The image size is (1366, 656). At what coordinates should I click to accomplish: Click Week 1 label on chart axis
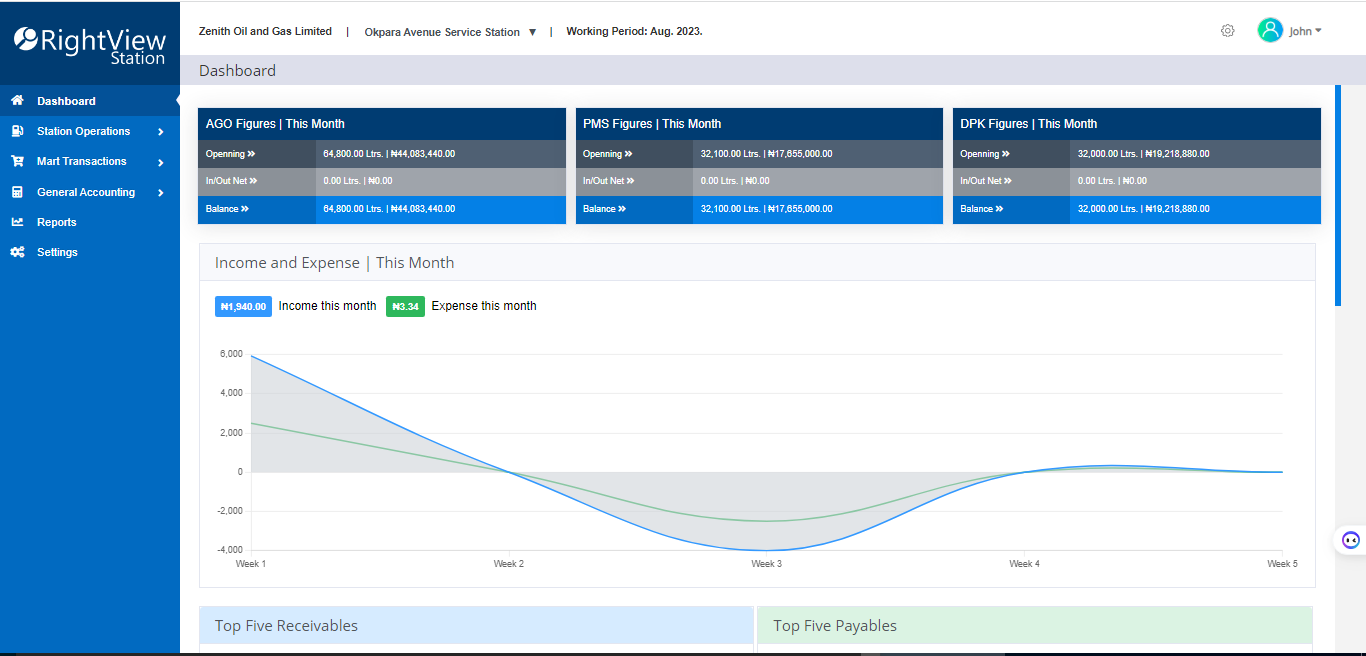(250, 564)
